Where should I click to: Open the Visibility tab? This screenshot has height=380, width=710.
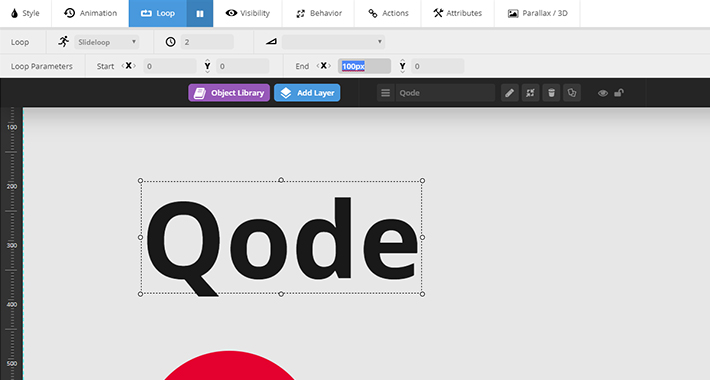(x=247, y=14)
